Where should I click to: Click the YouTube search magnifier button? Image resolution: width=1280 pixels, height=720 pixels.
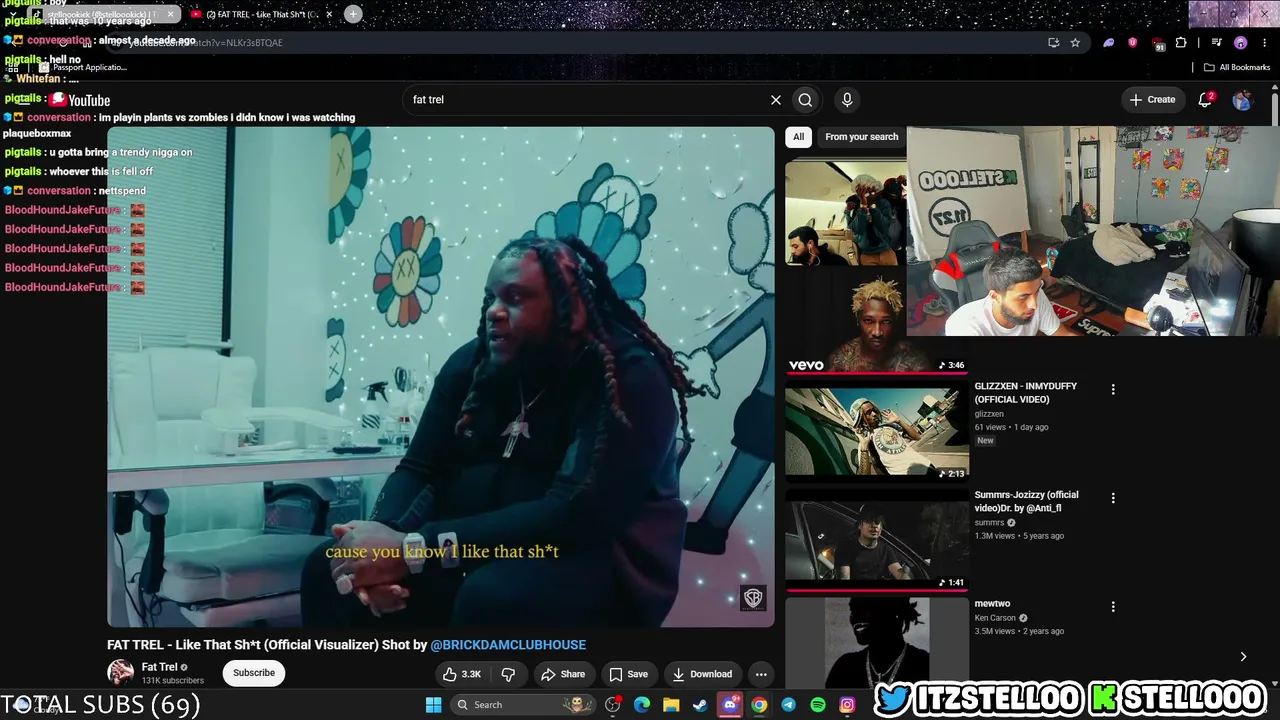pos(805,100)
